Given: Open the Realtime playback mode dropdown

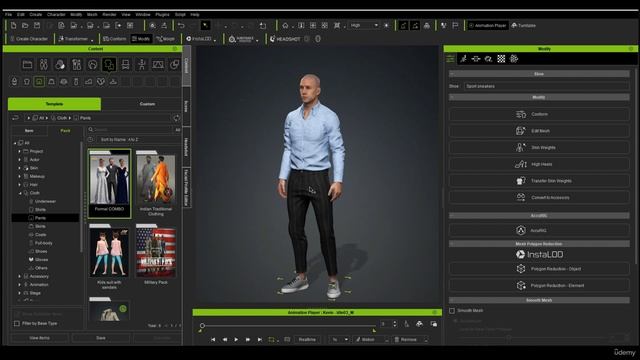Looking at the screenshot, I should click(x=307, y=340).
